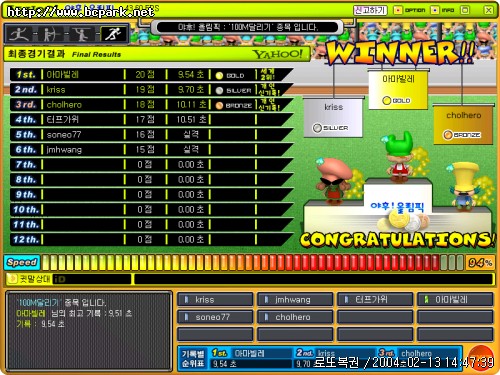Click the 3rd place row name cholhero

[x=64, y=105]
